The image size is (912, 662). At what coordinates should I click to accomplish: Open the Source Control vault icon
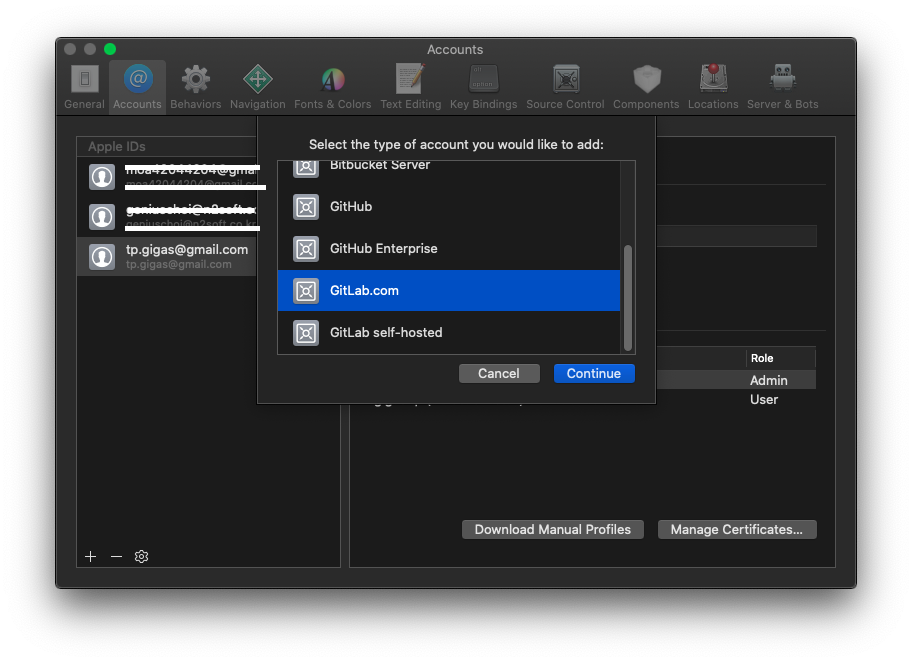click(566, 79)
